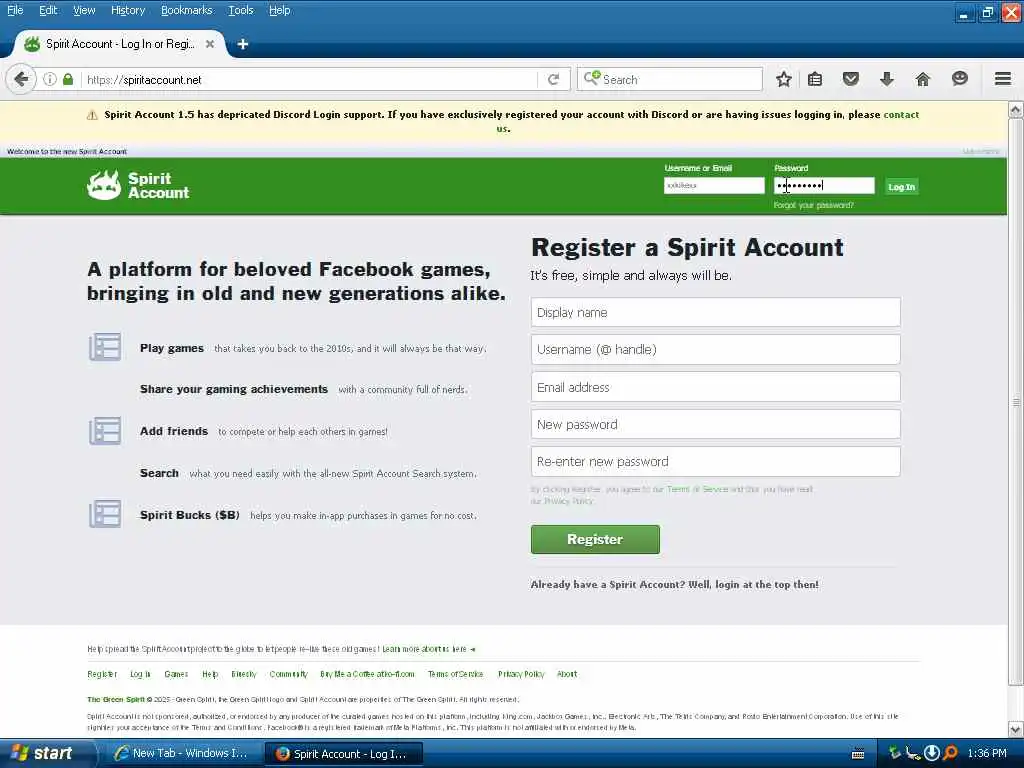Click the Spirit Account logo in header

138,185
